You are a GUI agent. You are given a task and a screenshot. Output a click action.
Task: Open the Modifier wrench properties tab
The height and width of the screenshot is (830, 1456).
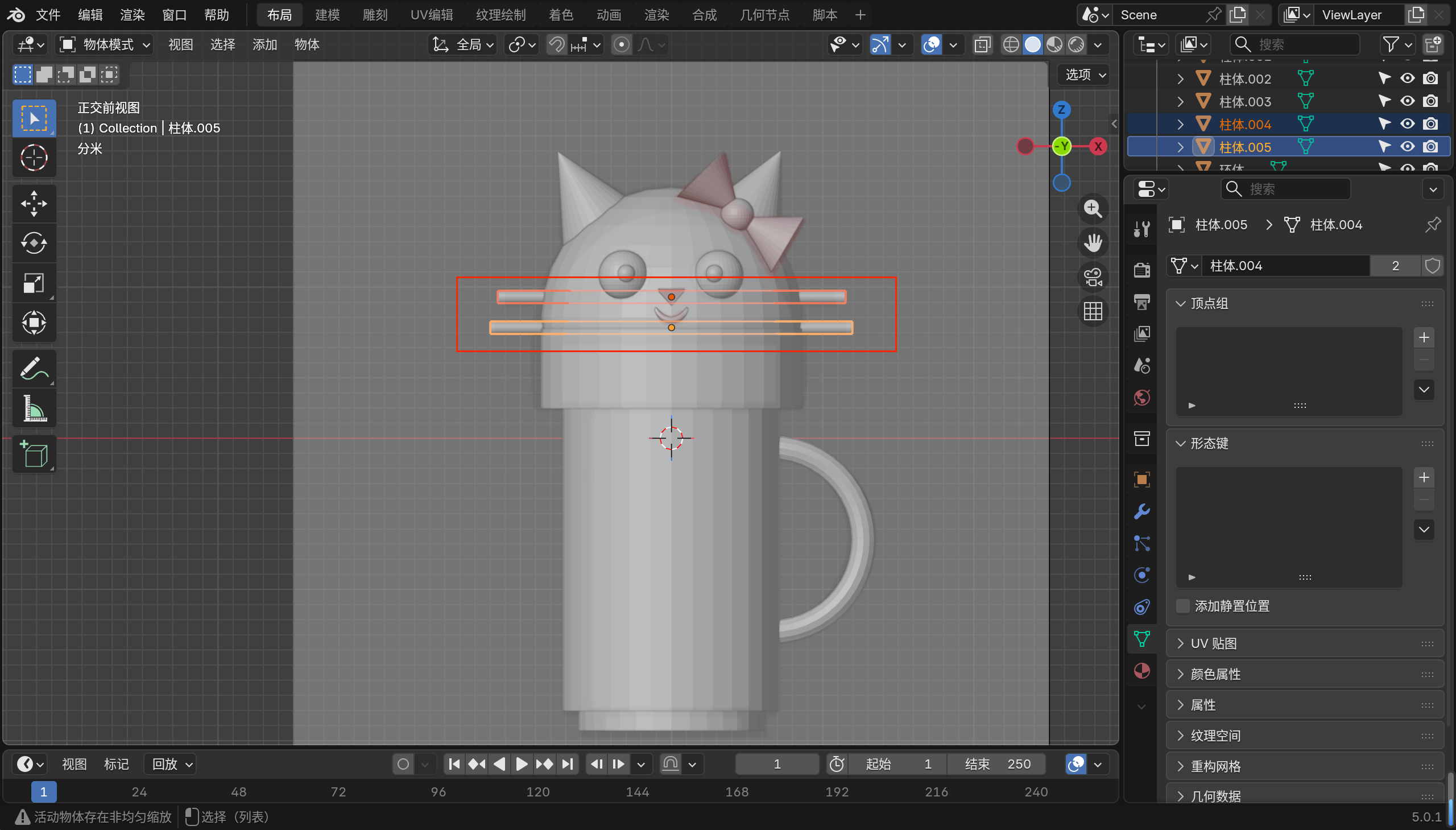coord(1141,511)
